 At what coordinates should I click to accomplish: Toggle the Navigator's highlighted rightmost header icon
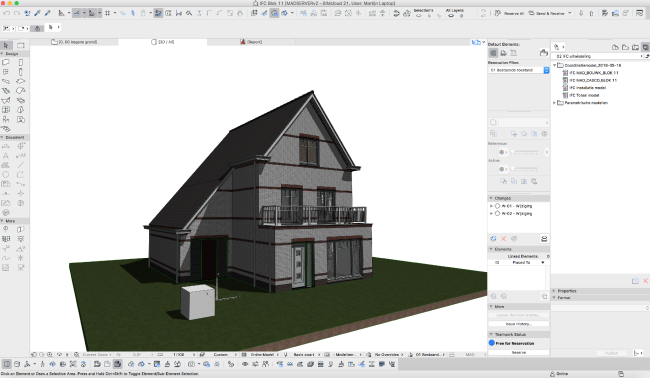click(x=645, y=47)
